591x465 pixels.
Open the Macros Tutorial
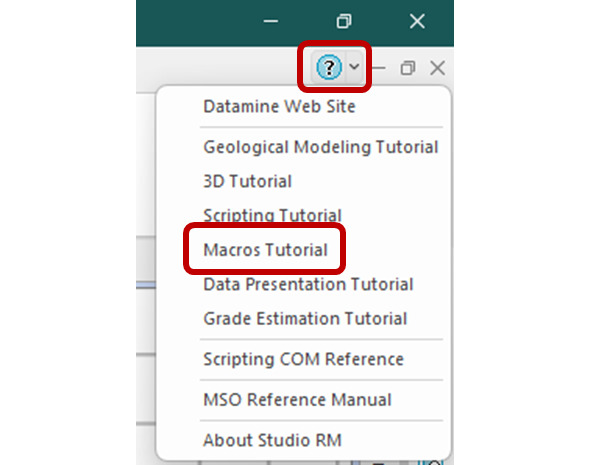click(265, 250)
